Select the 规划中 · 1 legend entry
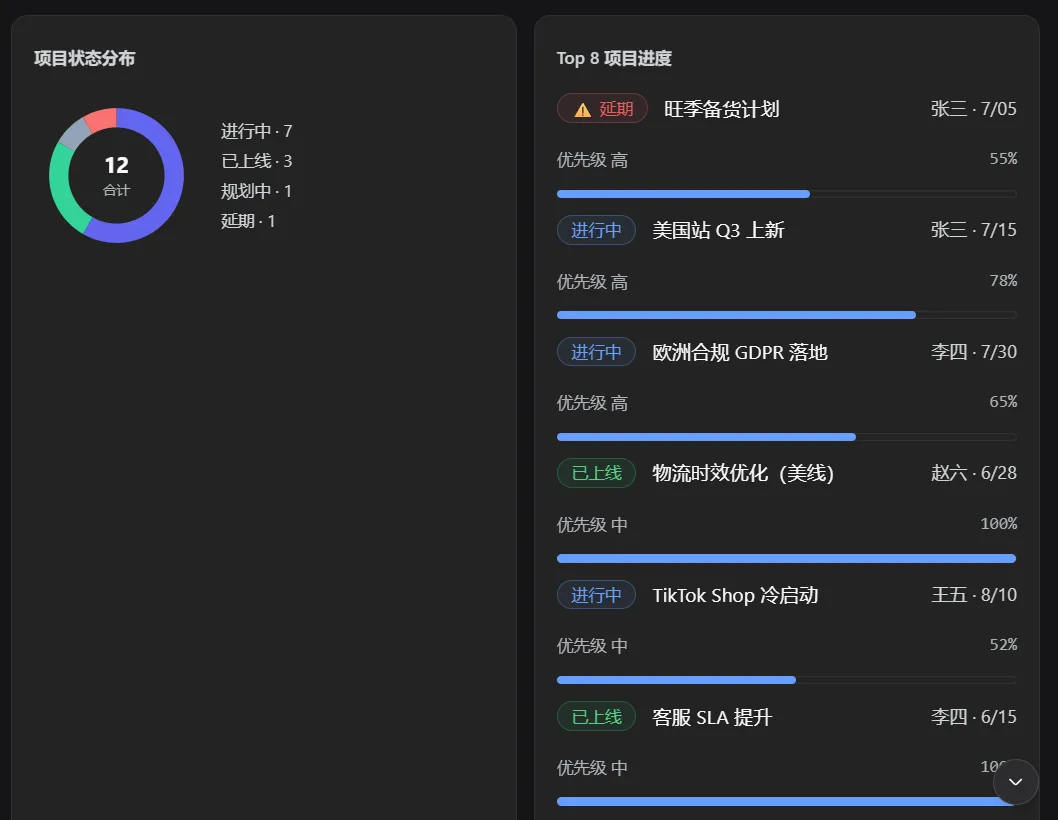1058x820 pixels. click(x=256, y=191)
